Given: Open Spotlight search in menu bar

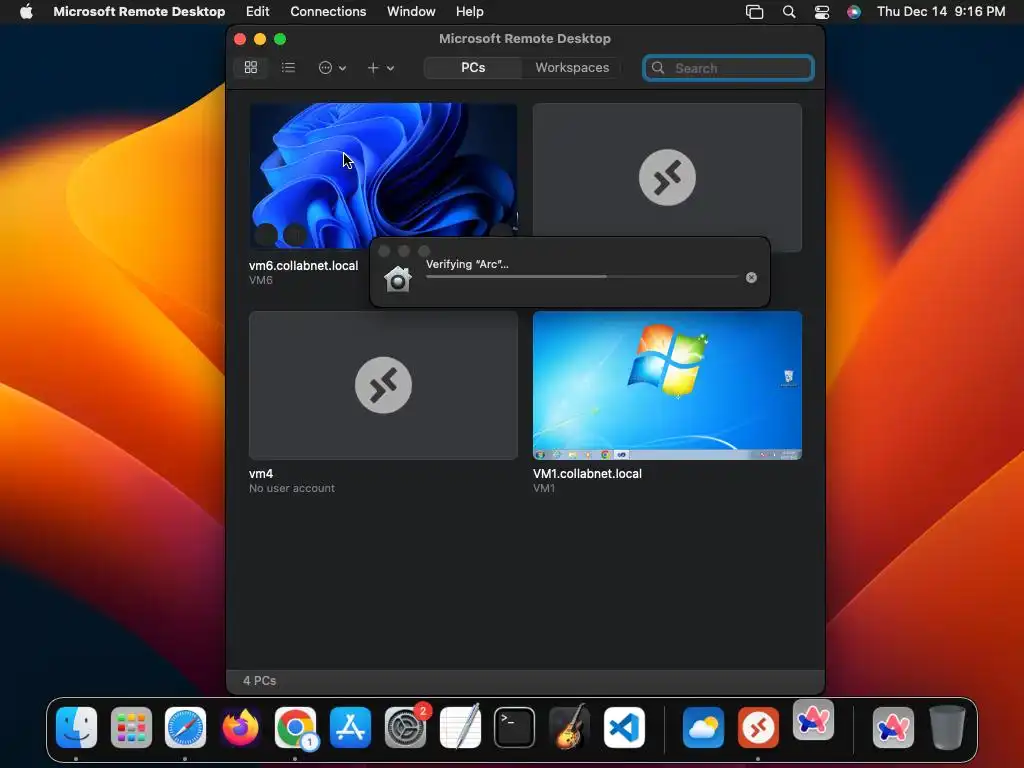Looking at the screenshot, I should [789, 12].
